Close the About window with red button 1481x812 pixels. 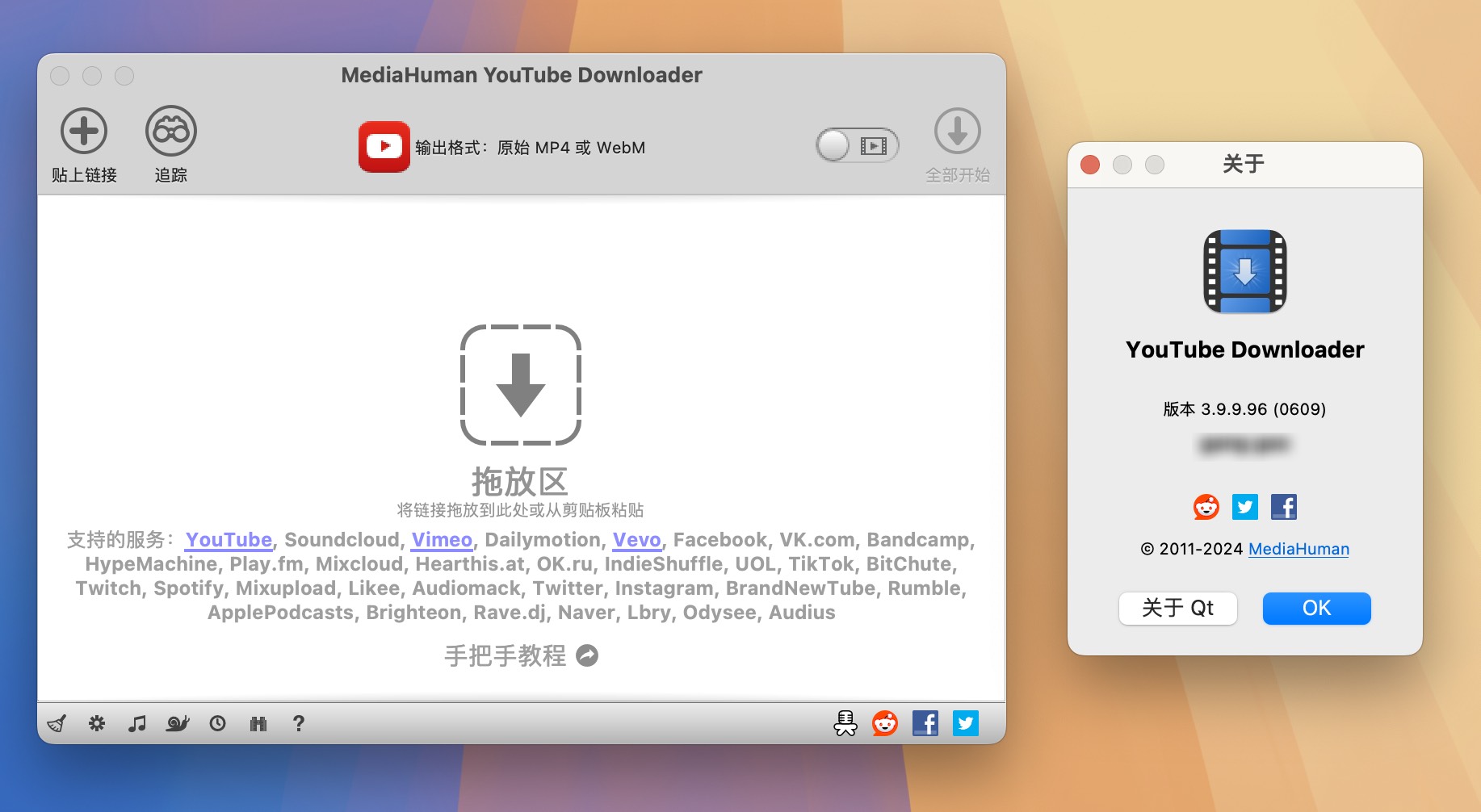coord(1090,165)
